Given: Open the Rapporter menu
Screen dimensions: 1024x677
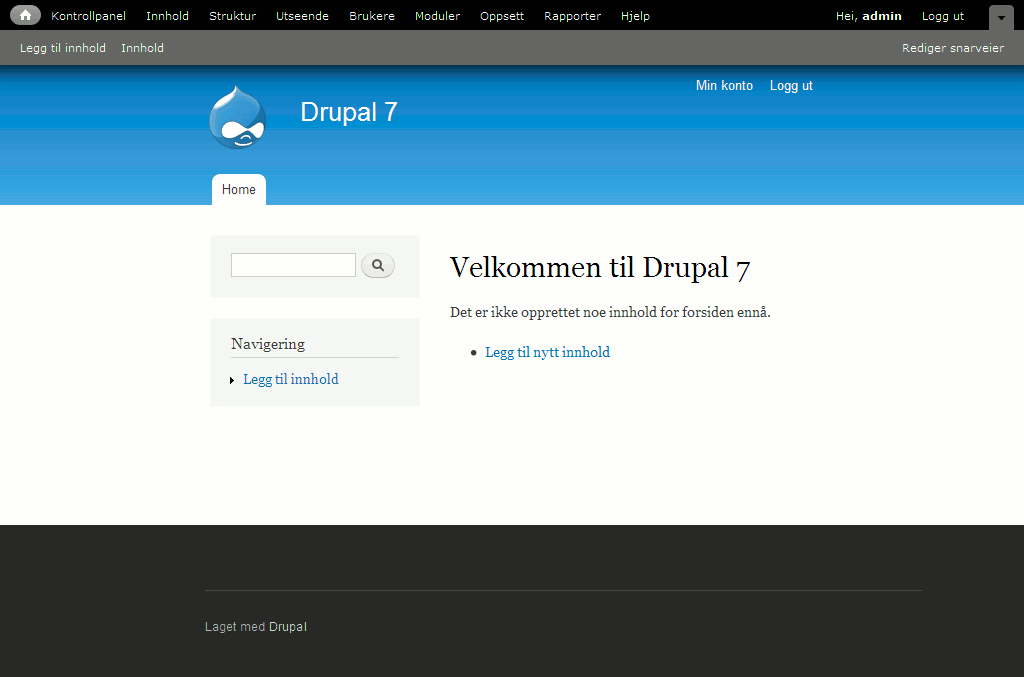Looking at the screenshot, I should pos(572,15).
